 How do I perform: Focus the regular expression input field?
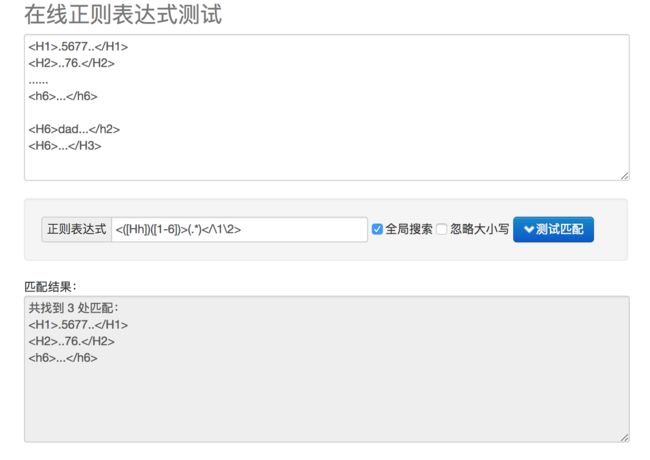pos(239,229)
